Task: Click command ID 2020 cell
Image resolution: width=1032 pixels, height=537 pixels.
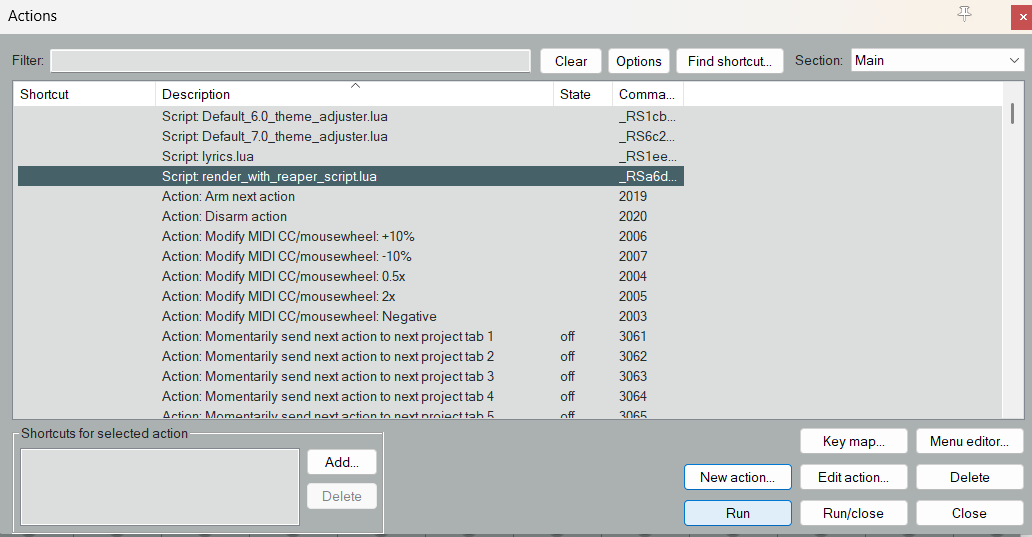Action: coord(632,217)
